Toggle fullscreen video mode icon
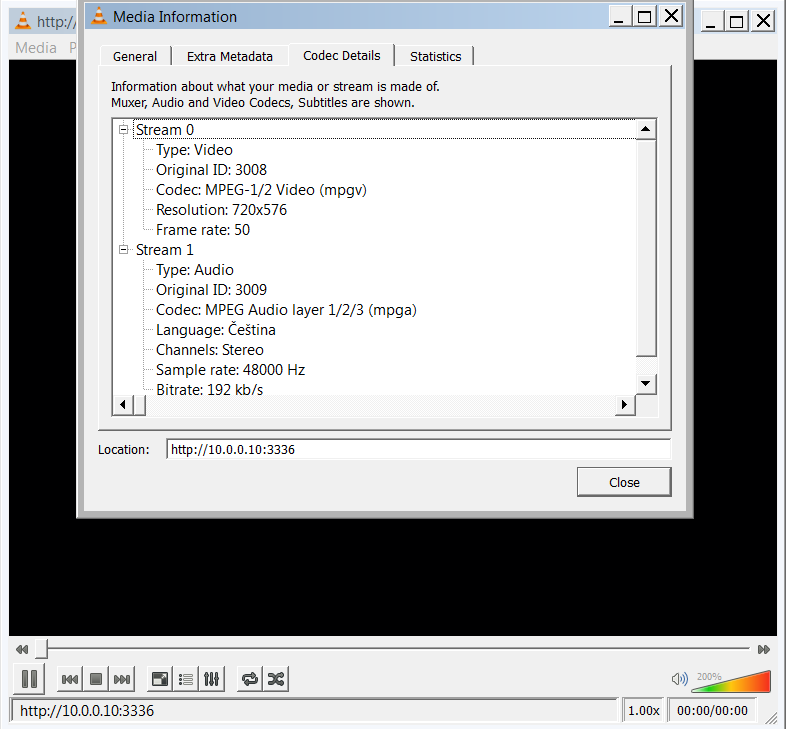The width and height of the screenshot is (787, 729). click(160, 679)
